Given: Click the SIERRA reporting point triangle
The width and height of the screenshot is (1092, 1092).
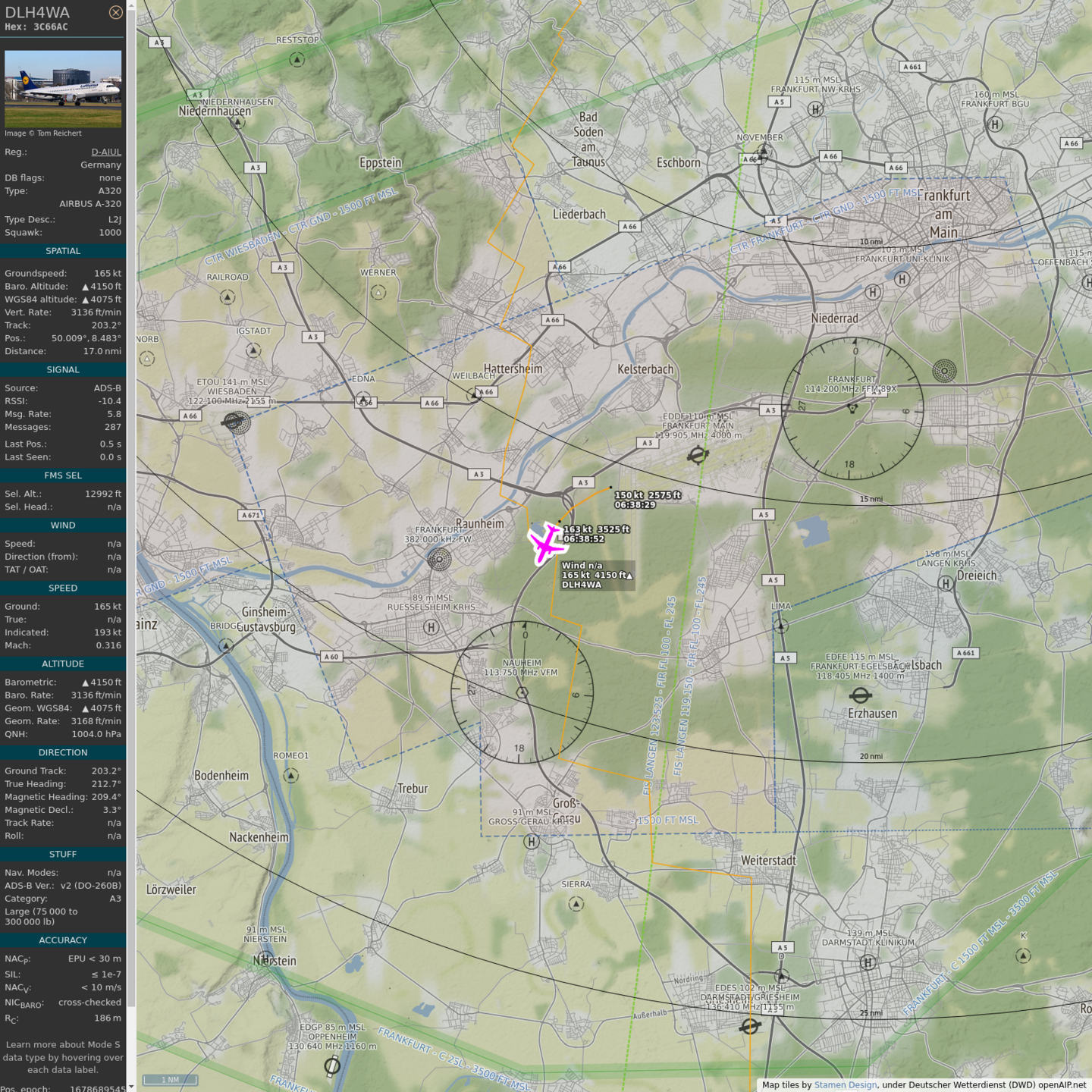Looking at the screenshot, I should point(576,903).
